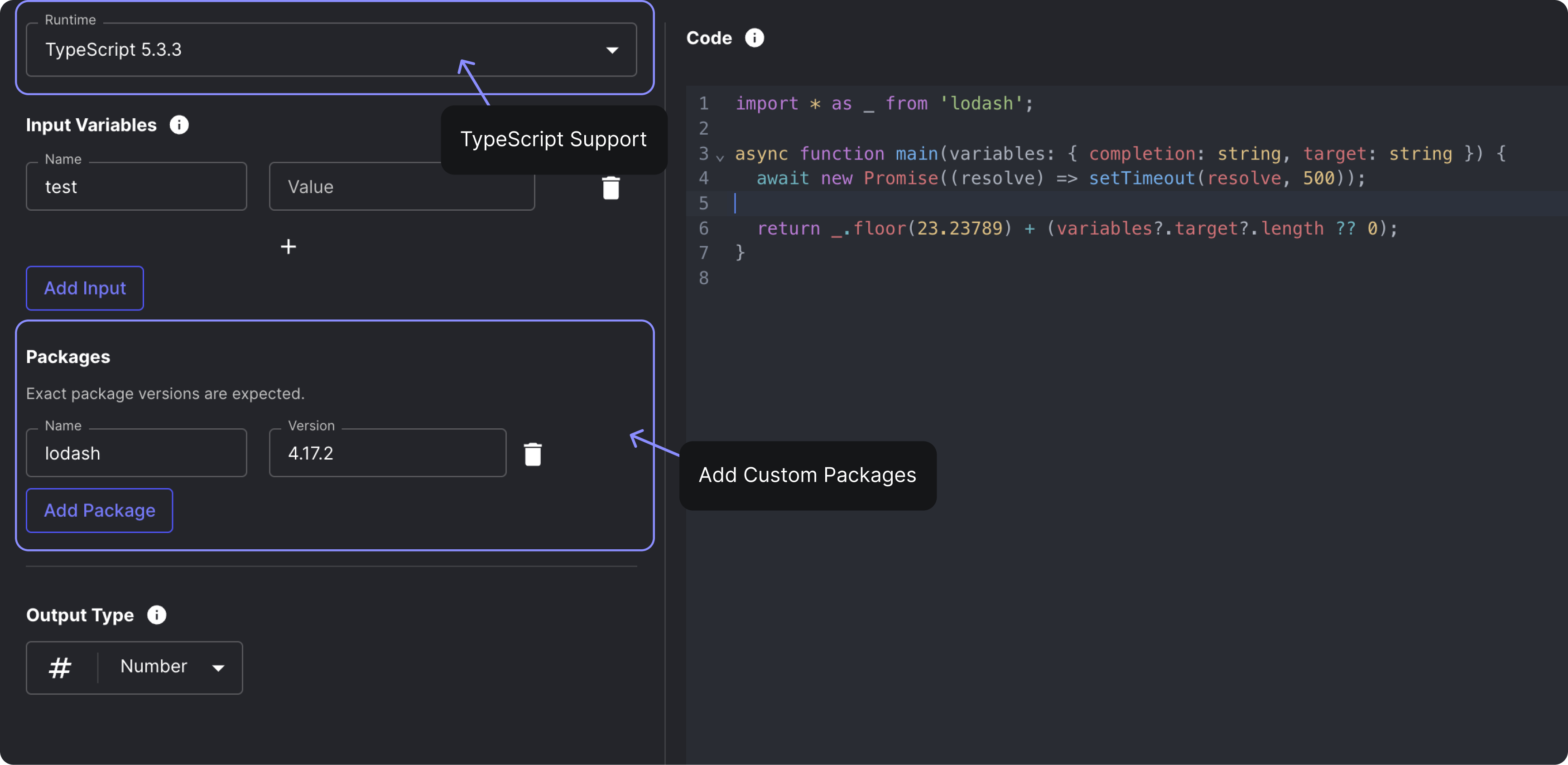1568x765 pixels.
Task: Edit the lodash package name field
Action: click(x=136, y=453)
